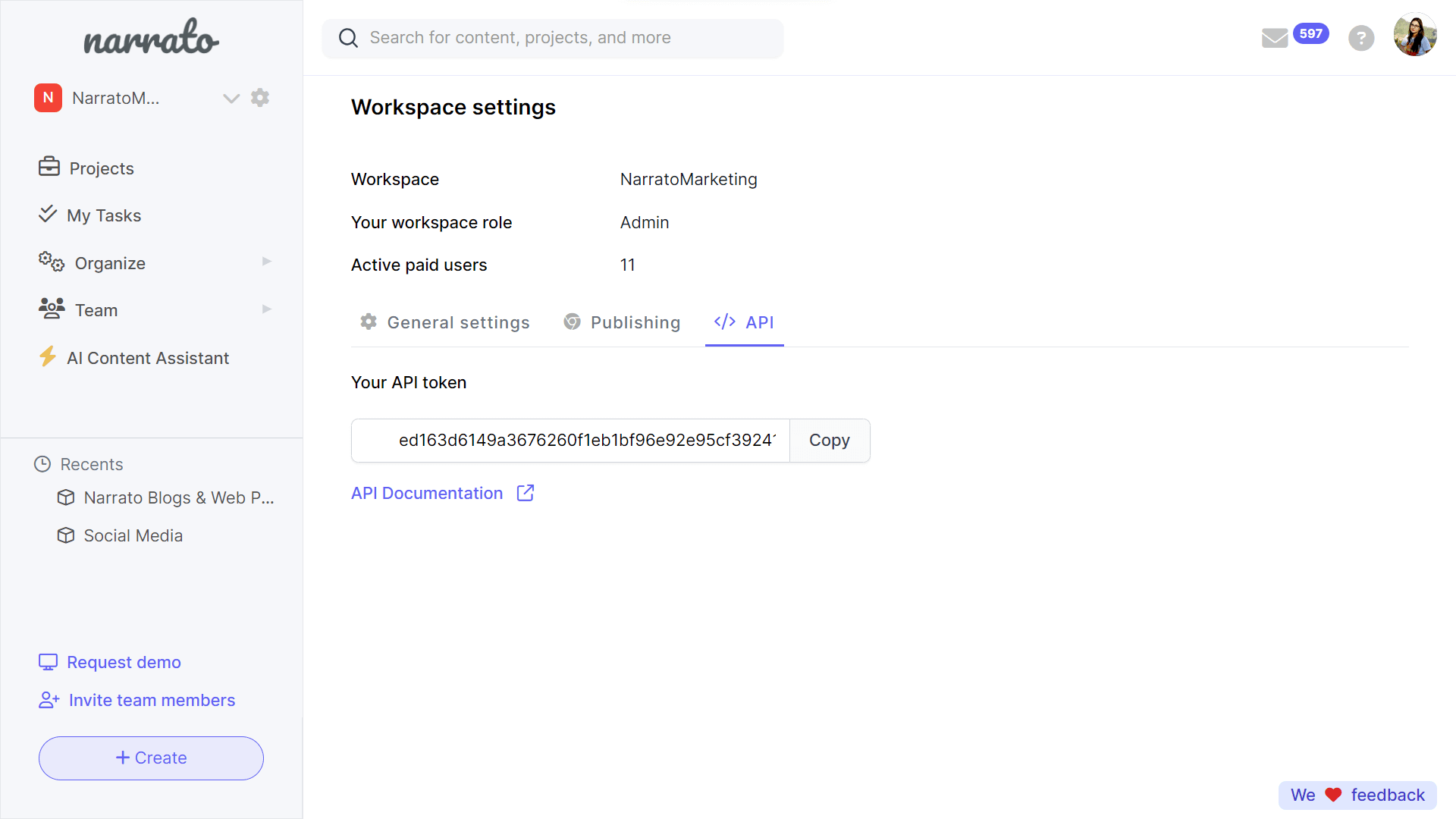Screen dimensions: 1456x819
Task: Click the heart icon in feedback button
Action: click(x=1333, y=795)
